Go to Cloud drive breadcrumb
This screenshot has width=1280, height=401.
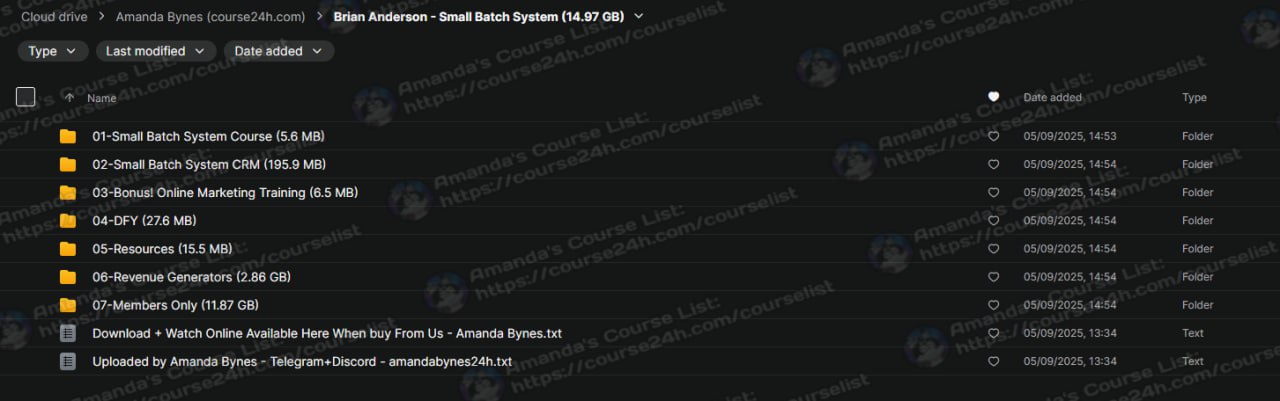[54, 17]
